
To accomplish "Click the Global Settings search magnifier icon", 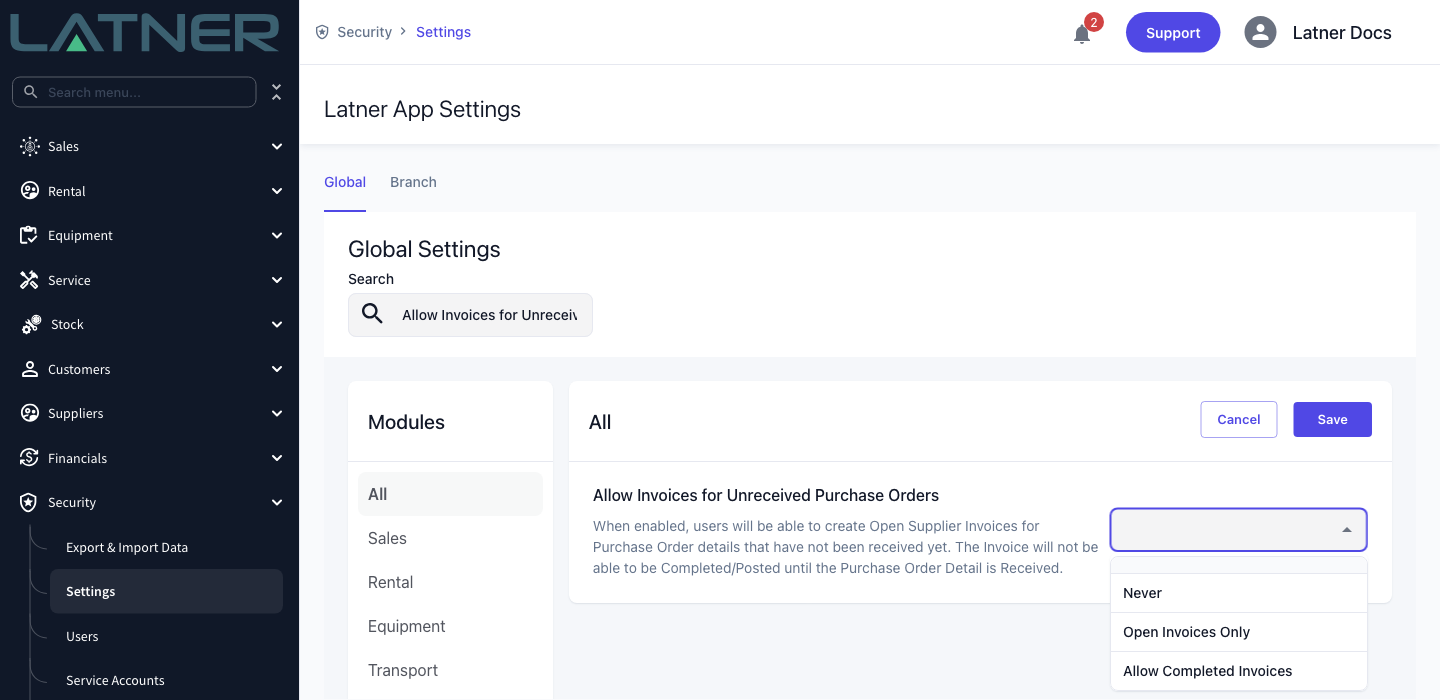I will point(372,314).
